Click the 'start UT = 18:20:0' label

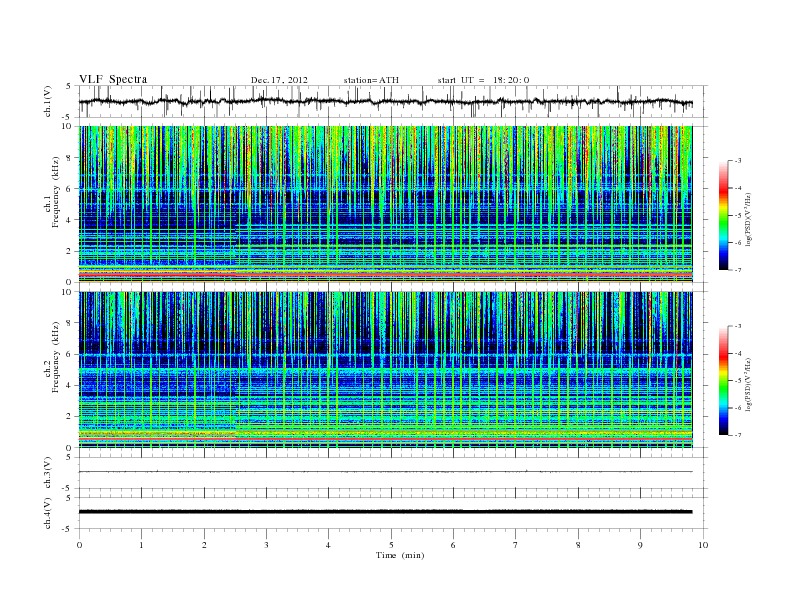click(x=483, y=80)
